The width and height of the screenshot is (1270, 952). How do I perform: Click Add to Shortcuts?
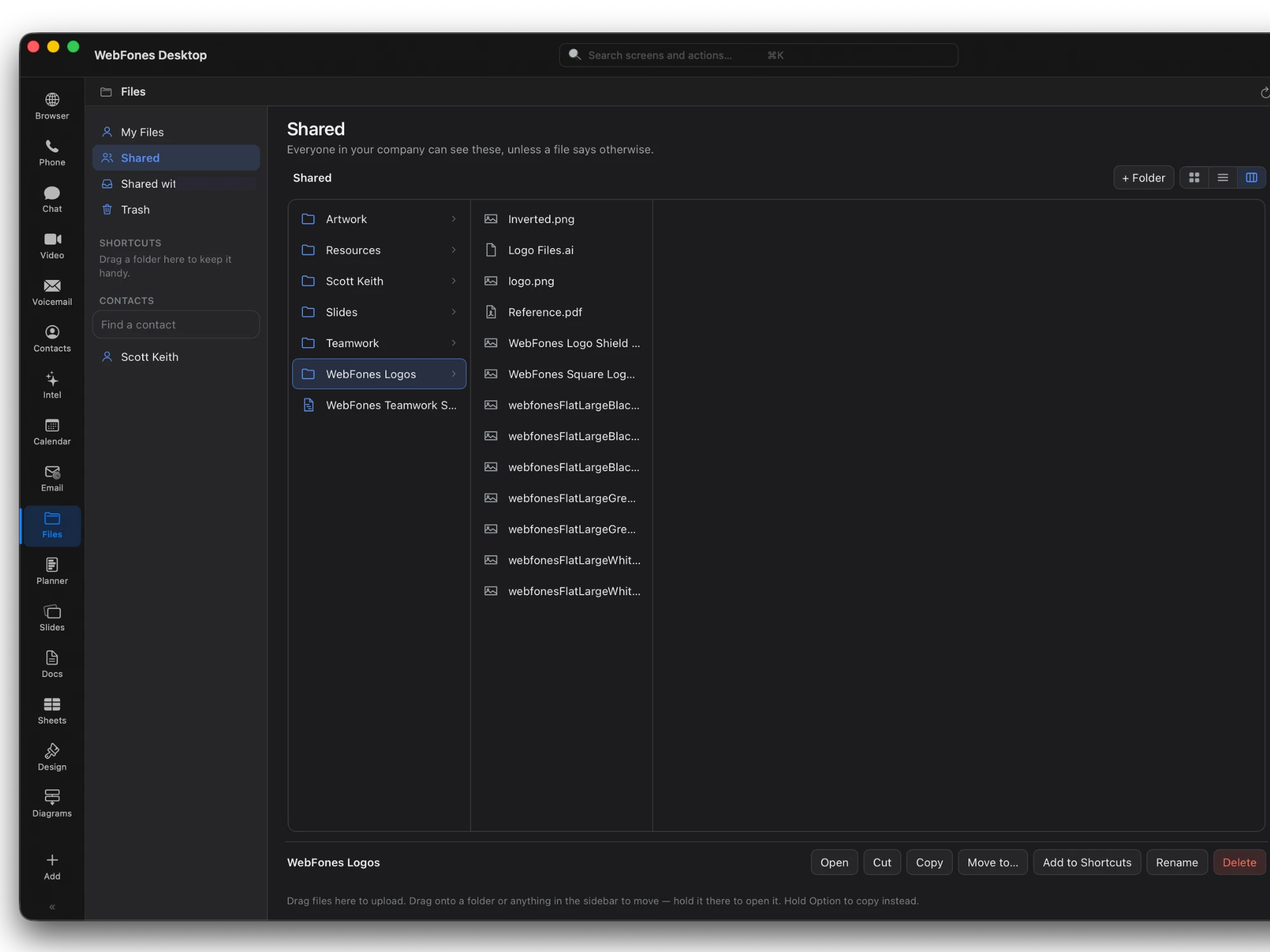click(1086, 863)
